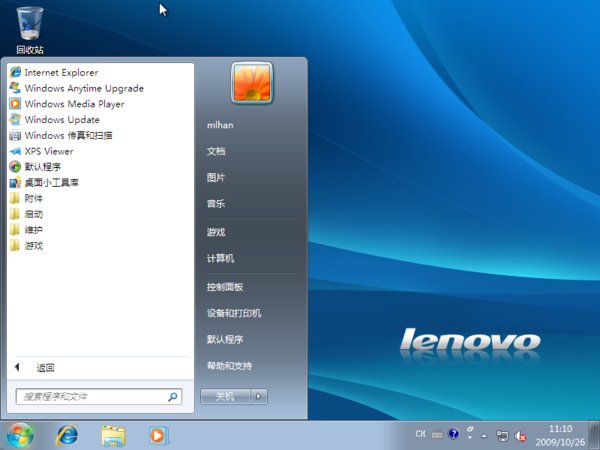Open the mlhan user folder
Screen dimensions: 600x450
[220, 125]
